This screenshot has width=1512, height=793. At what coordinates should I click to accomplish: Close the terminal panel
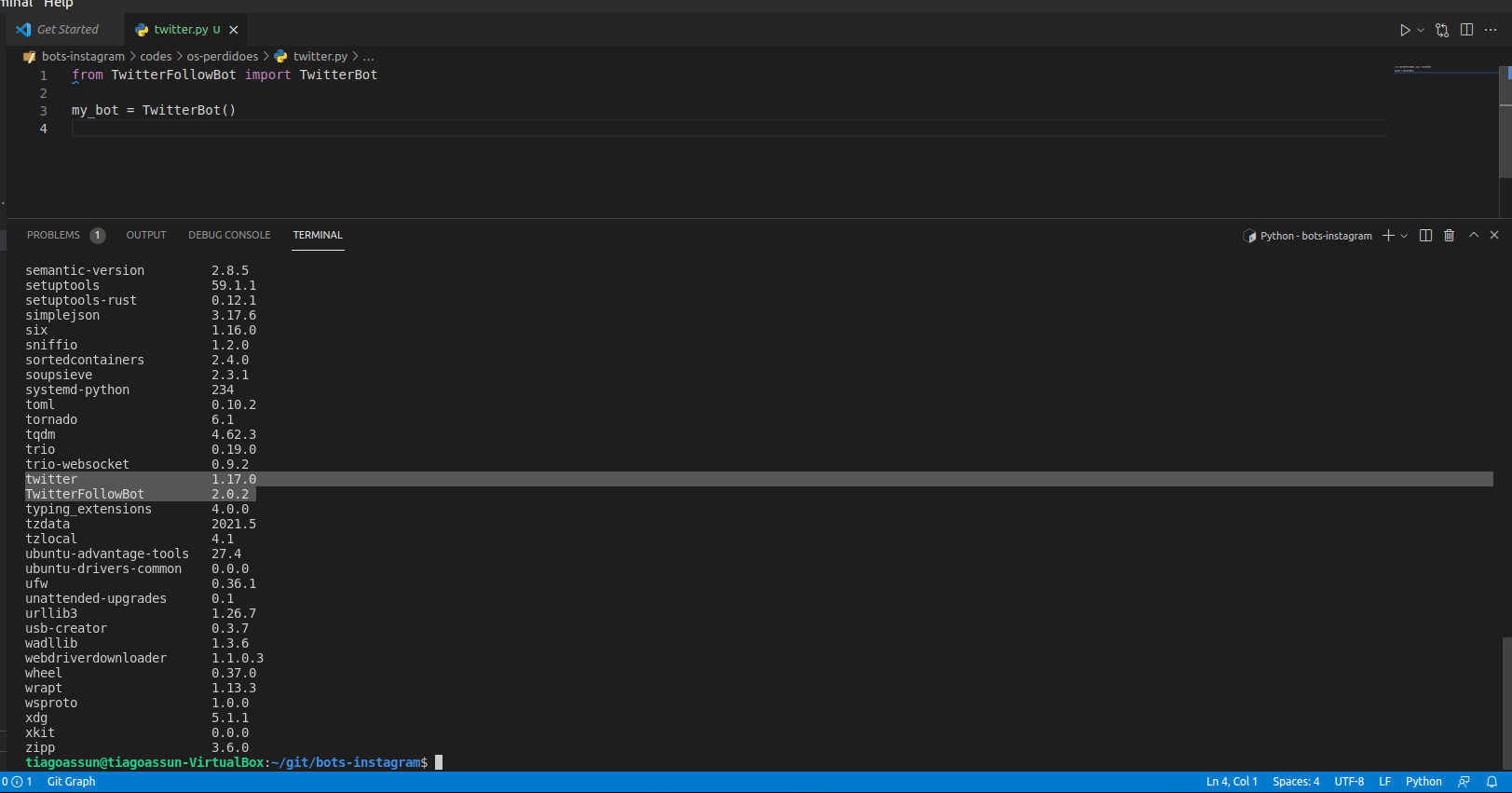[1494, 236]
